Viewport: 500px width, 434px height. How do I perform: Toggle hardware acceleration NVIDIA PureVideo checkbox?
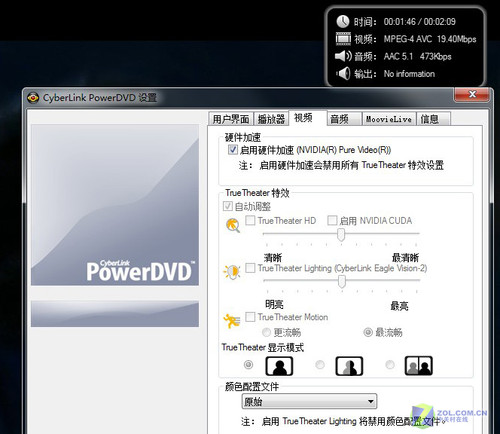(x=232, y=150)
